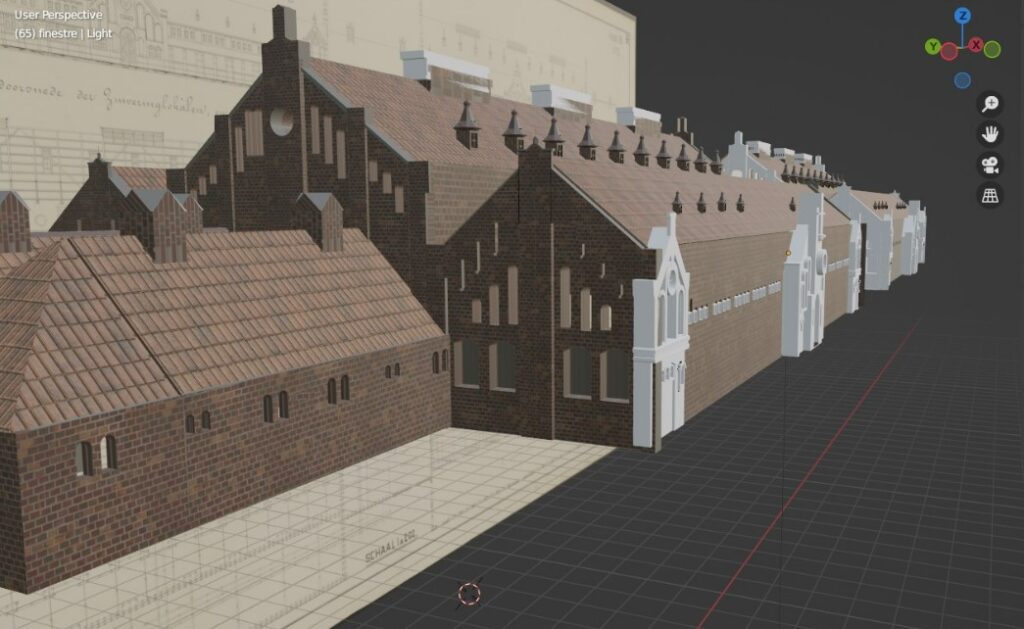Click the Y-labeled axis ball on the gizmo

[x=934, y=45]
